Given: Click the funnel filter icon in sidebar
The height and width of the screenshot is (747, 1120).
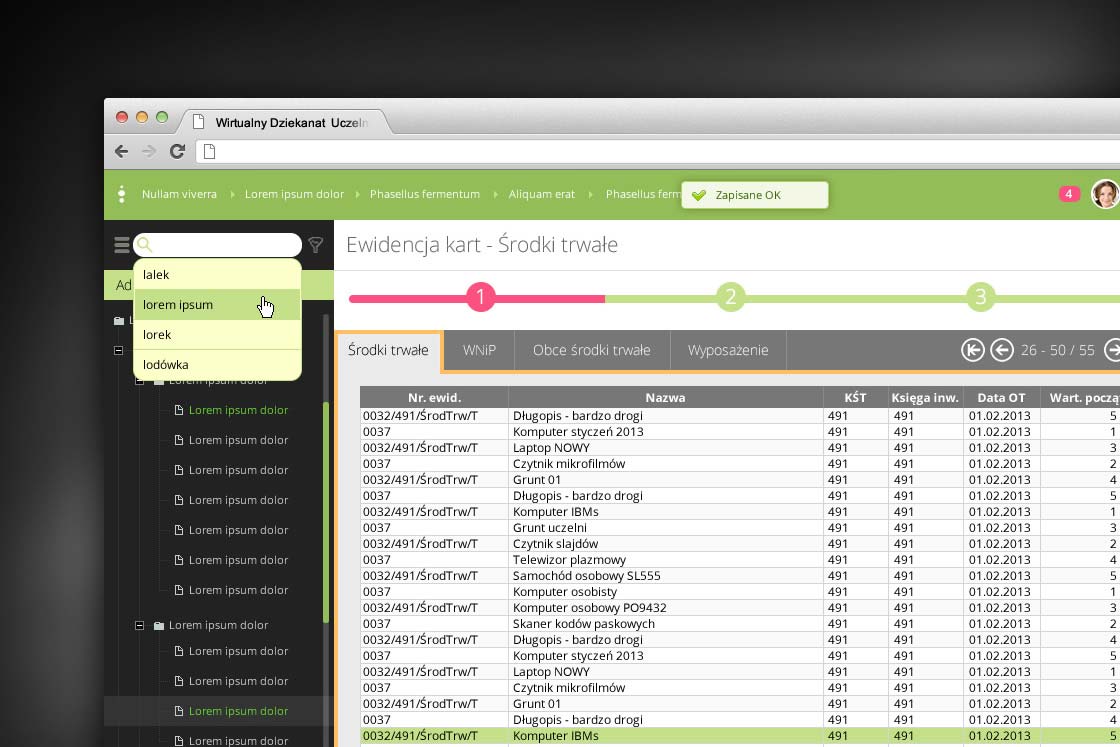Looking at the screenshot, I should 316,245.
